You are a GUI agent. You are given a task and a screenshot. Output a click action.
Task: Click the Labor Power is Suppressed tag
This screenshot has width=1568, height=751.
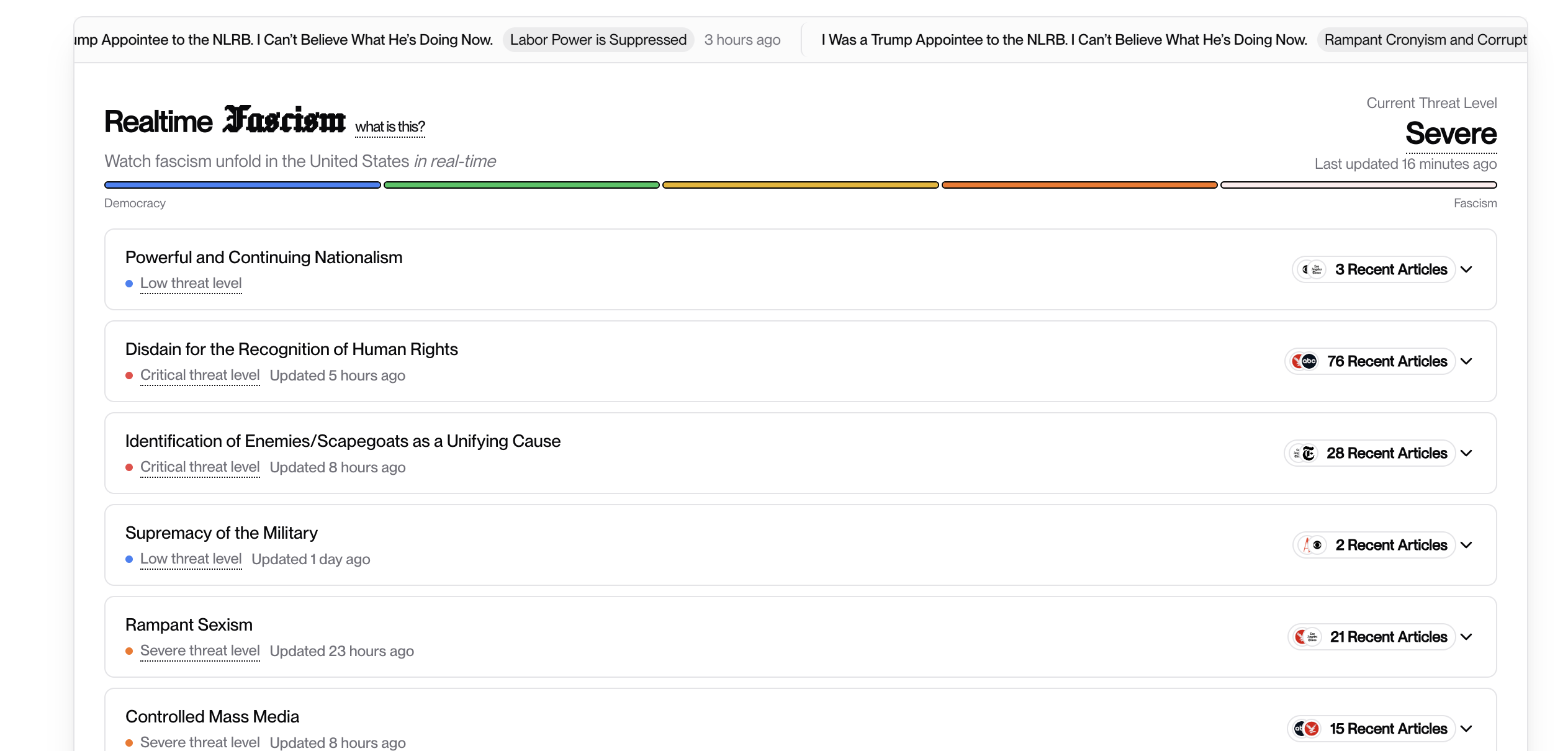[x=598, y=40]
